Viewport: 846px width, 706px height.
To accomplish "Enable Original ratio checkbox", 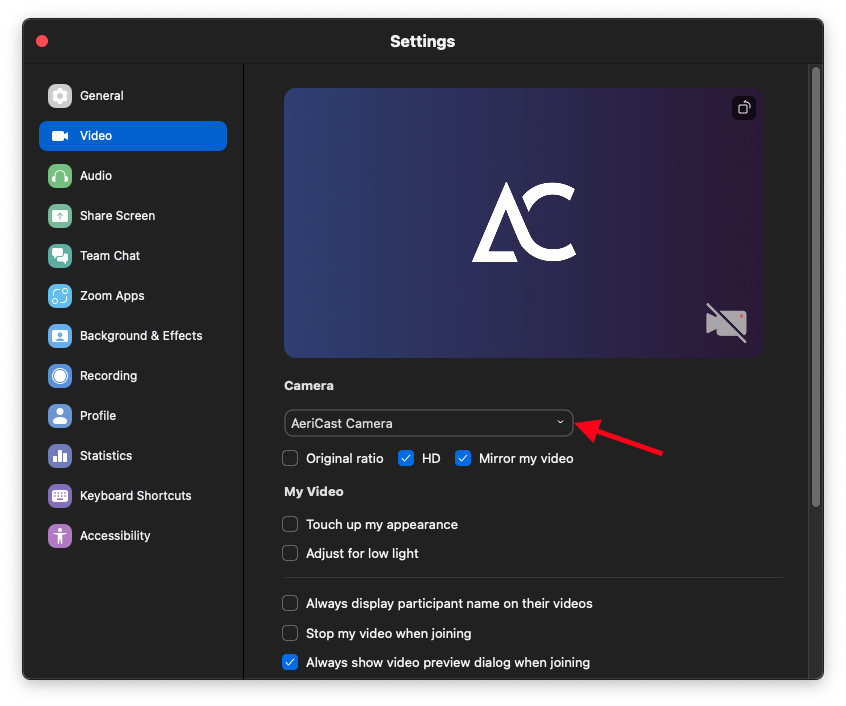I will point(290,458).
